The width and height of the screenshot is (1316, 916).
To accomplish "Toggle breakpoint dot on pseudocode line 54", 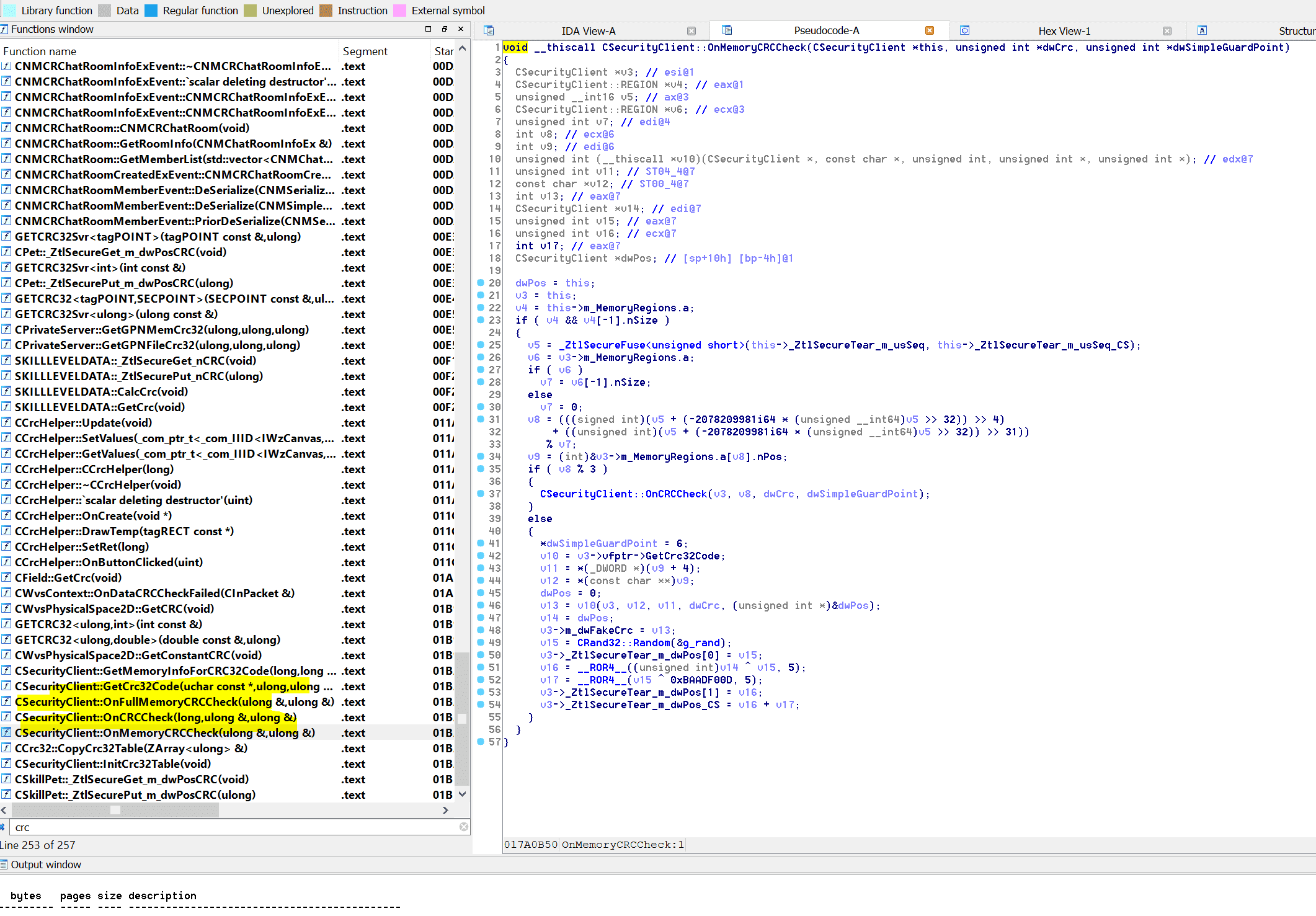I will coord(481,705).
